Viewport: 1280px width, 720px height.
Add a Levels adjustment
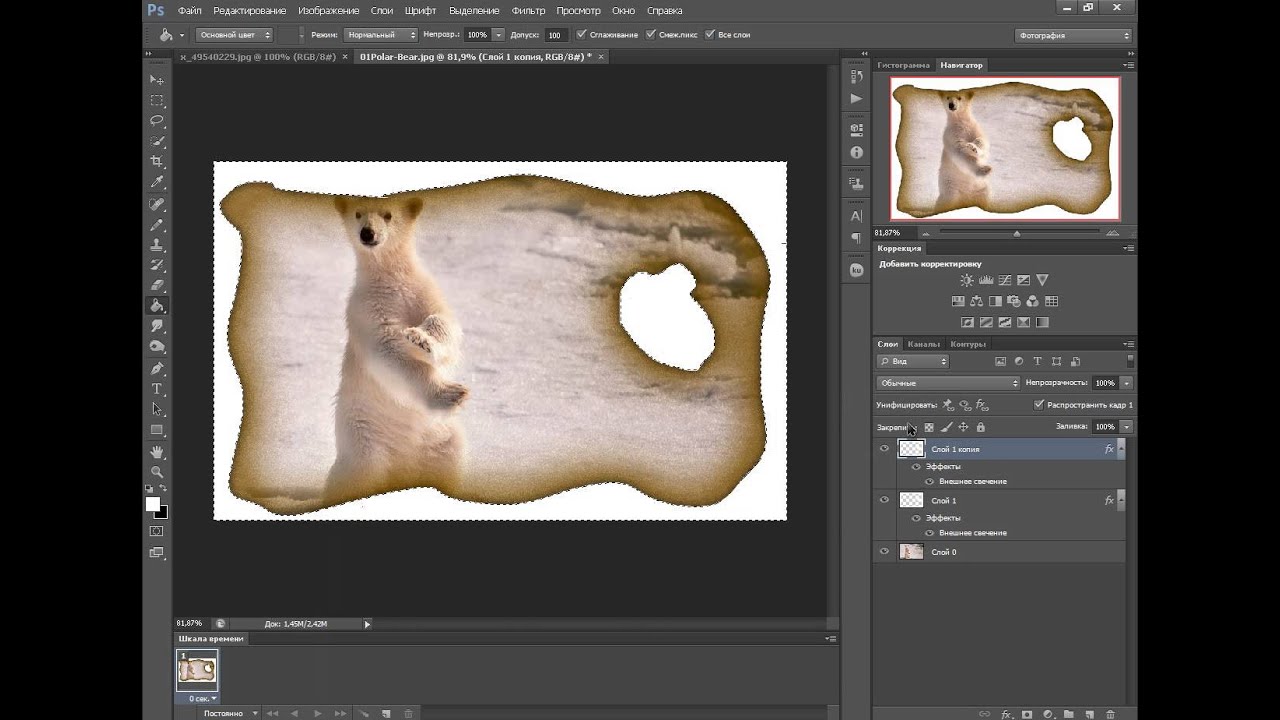point(985,280)
